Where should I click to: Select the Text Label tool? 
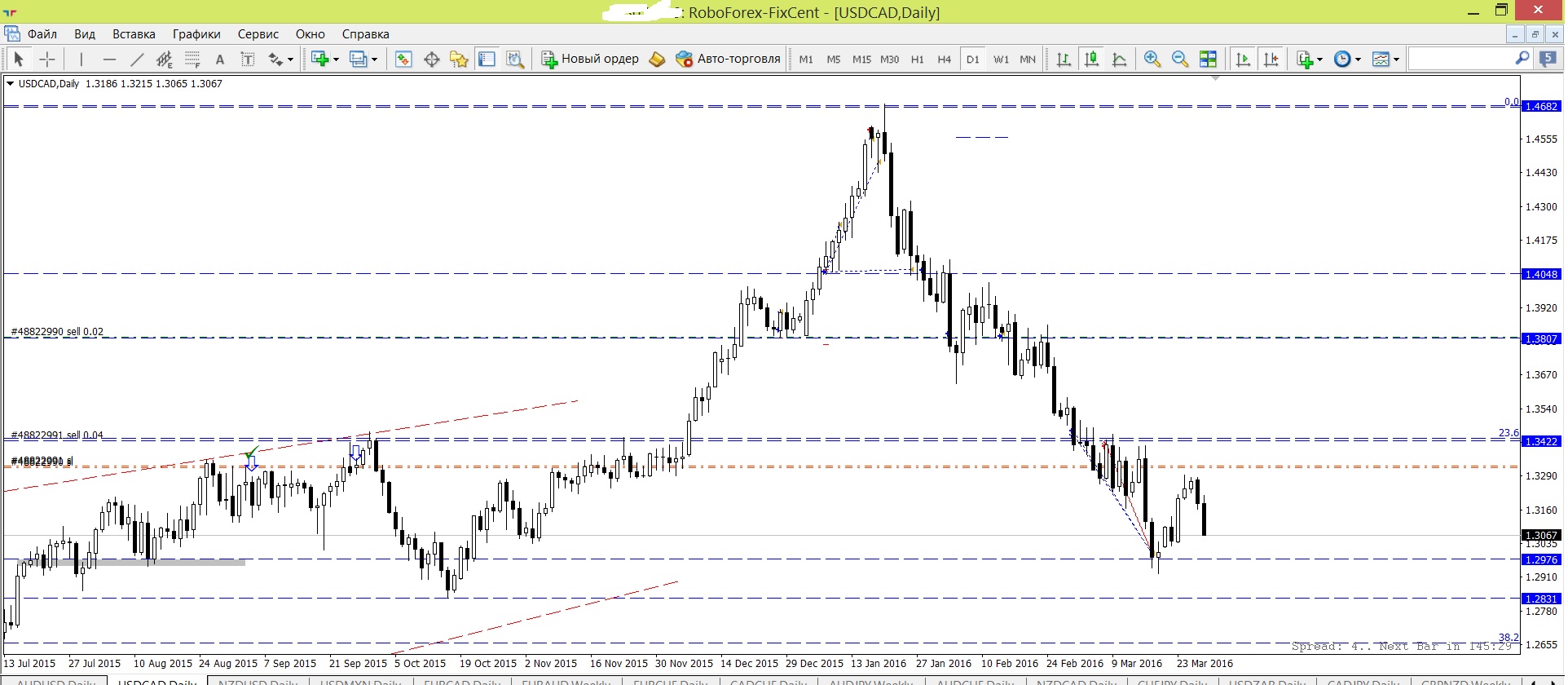click(x=248, y=59)
